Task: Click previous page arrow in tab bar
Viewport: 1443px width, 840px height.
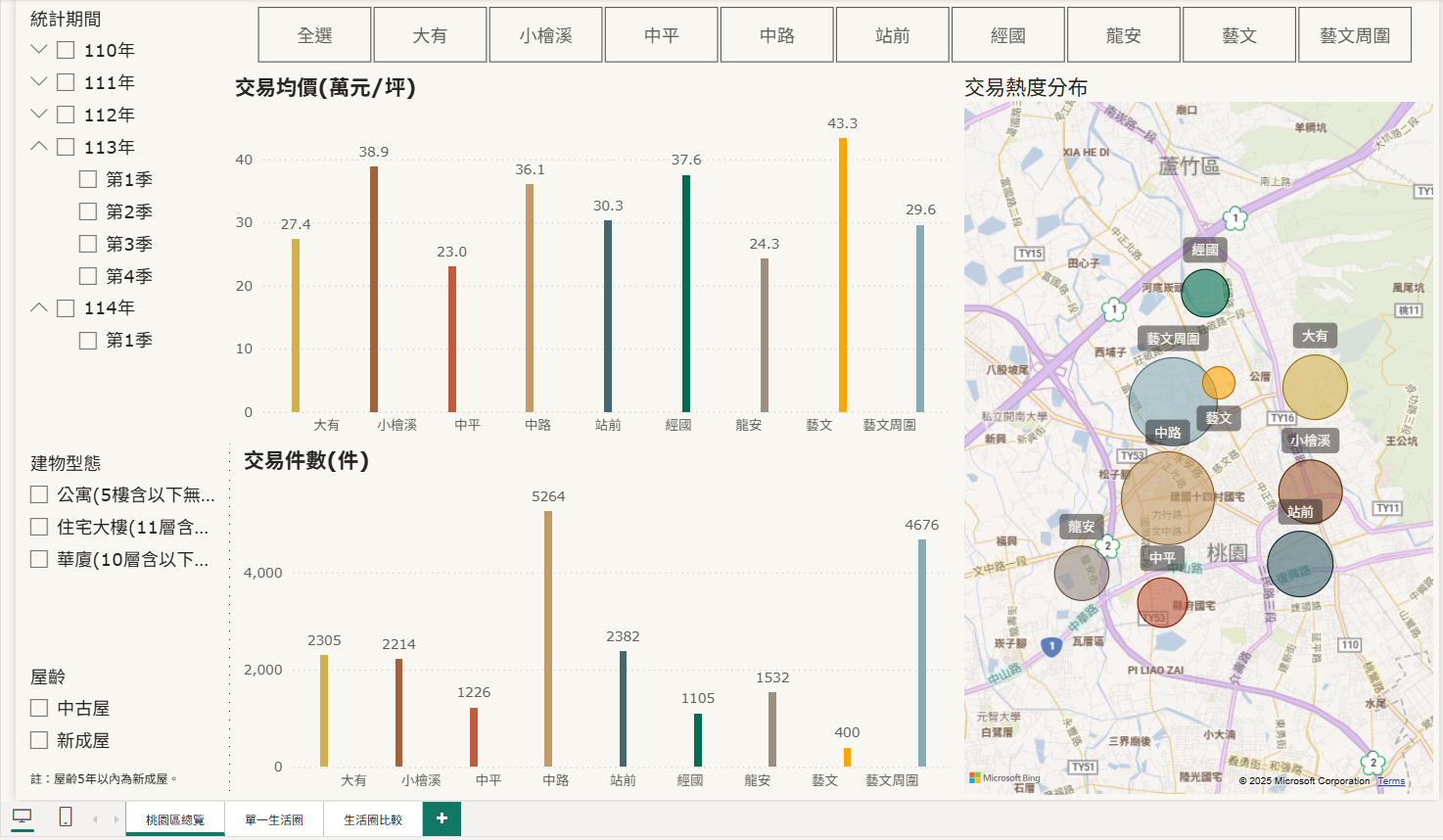Action: click(95, 819)
